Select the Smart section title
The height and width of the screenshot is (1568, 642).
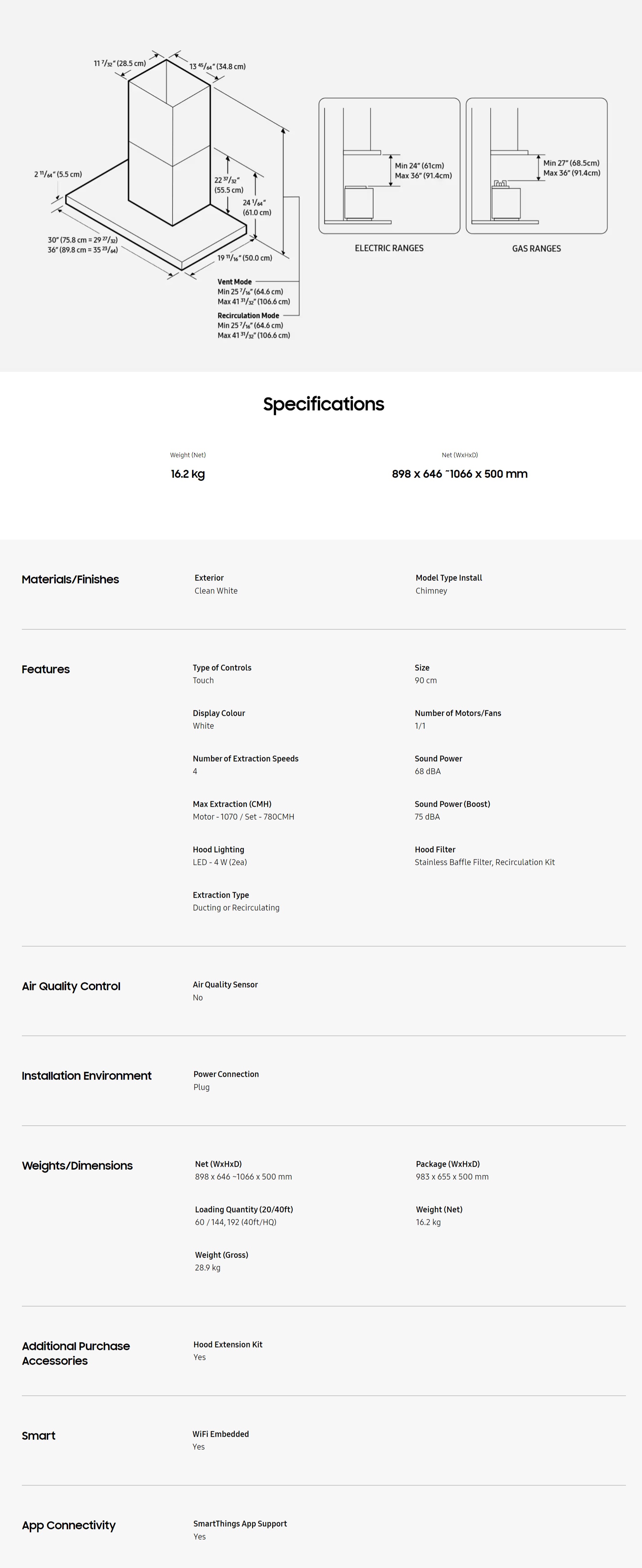pos(38,1435)
